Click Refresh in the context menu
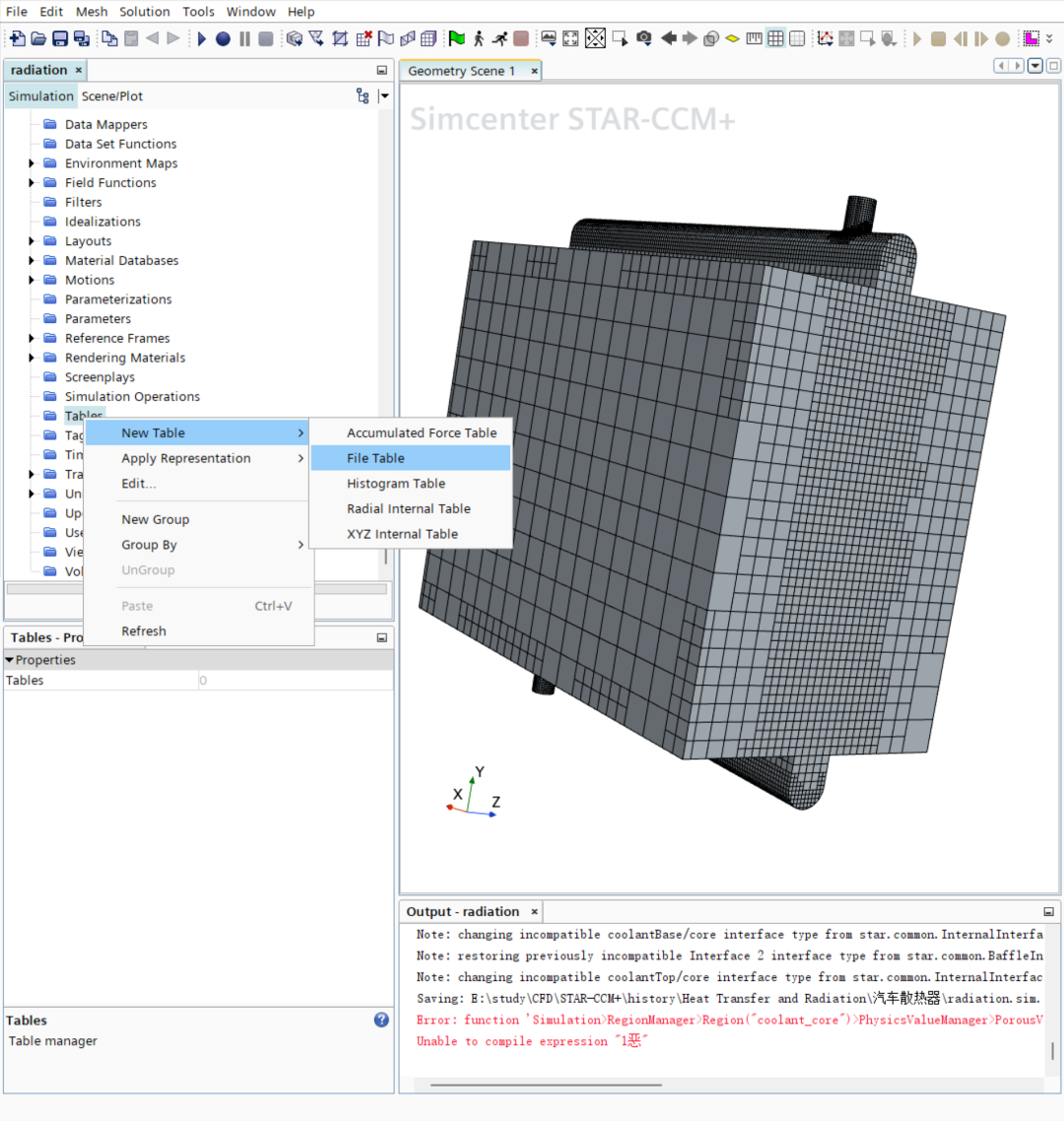1064x1121 pixels. [x=198, y=631]
